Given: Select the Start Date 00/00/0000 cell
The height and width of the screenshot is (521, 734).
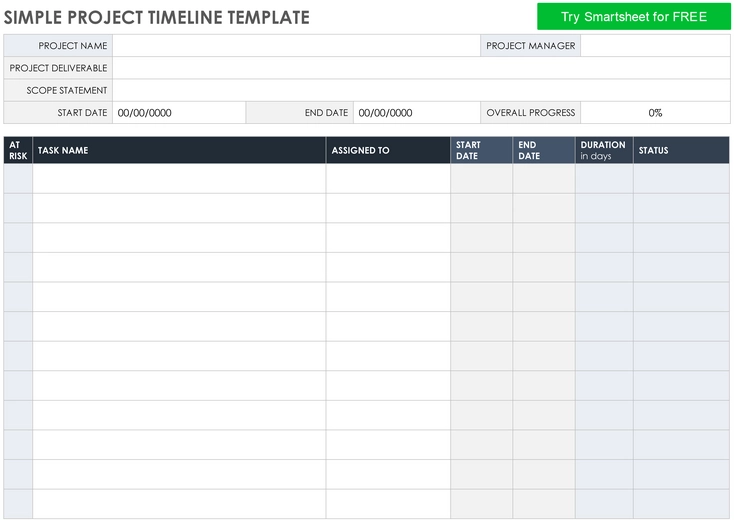Looking at the screenshot, I should (179, 113).
